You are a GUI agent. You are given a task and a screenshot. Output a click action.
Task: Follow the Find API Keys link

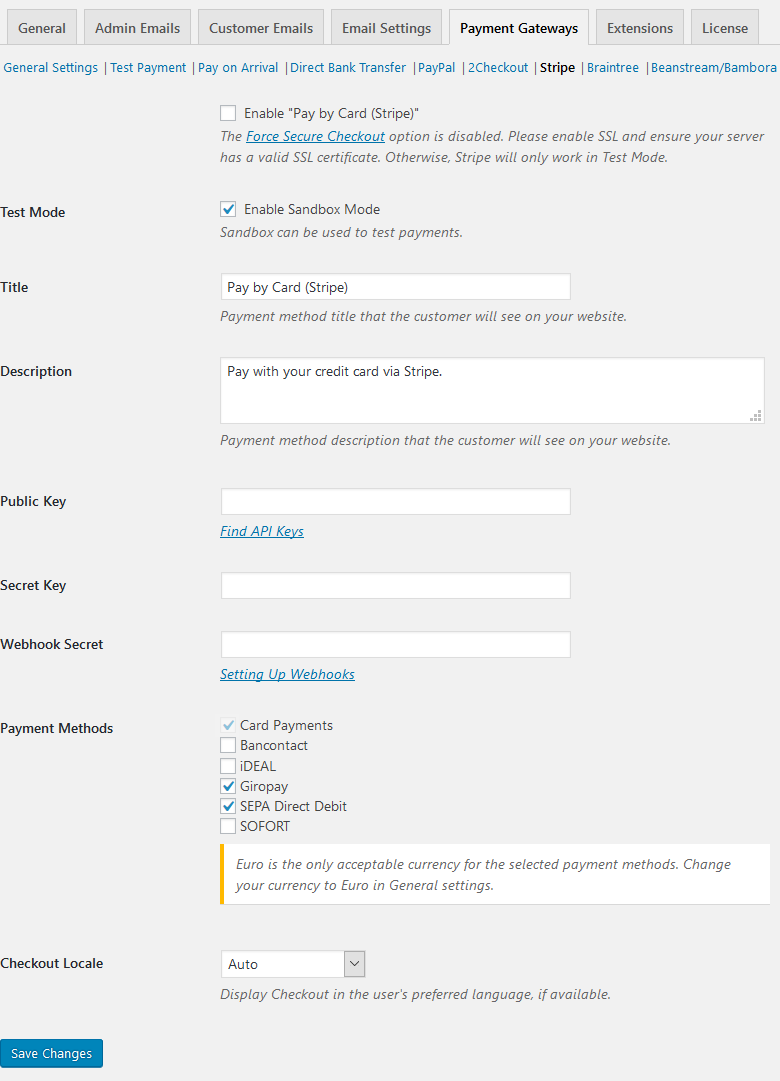point(262,531)
